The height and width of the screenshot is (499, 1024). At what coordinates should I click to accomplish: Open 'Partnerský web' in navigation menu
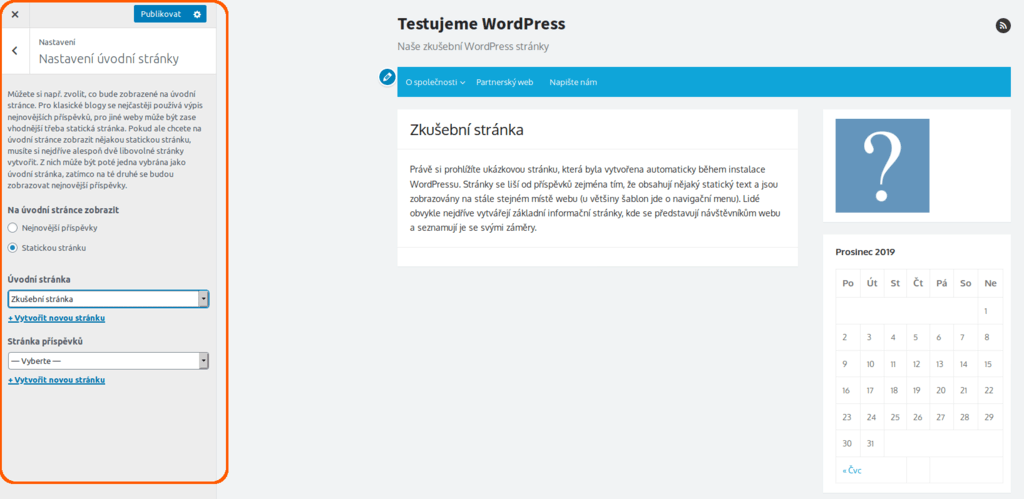pos(504,82)
